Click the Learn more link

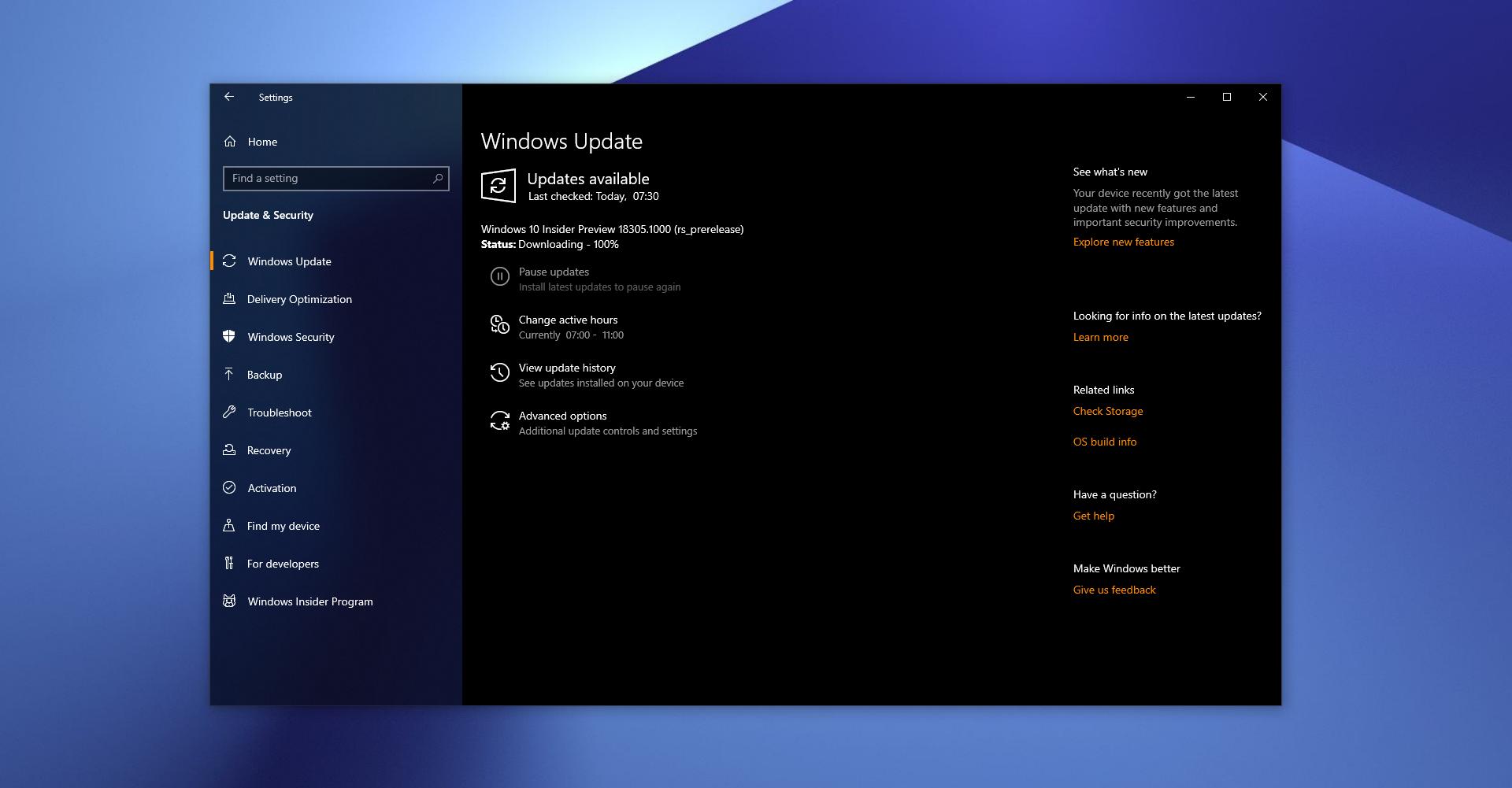(x=1100, y=337)
